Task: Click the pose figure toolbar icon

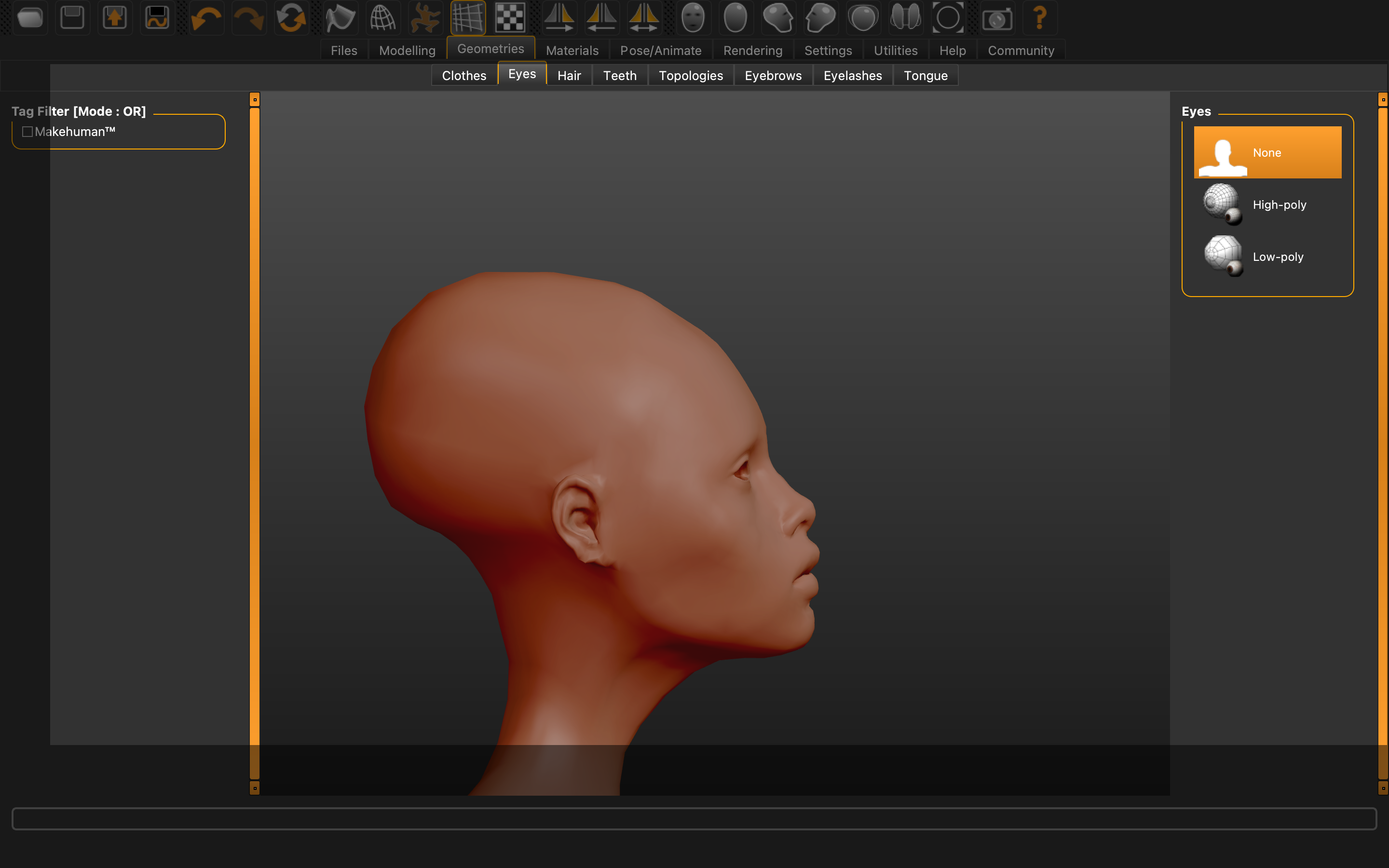Action: (x=425, y=18)
